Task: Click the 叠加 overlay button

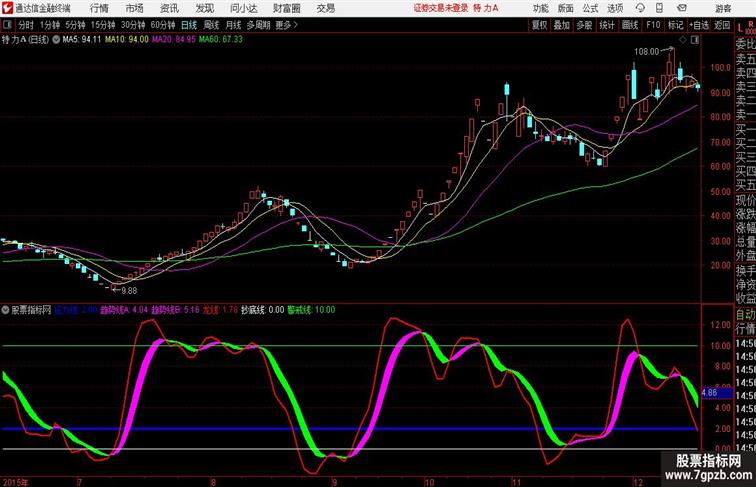Action: (x=562, y=25)
